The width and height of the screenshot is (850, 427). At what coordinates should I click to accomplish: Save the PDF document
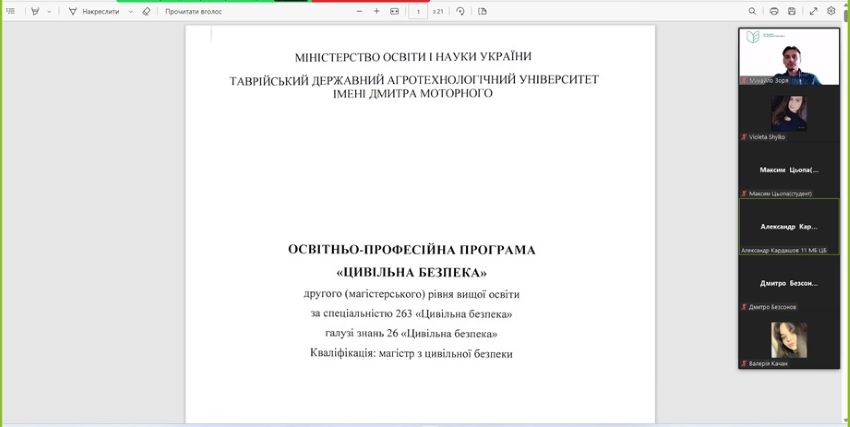point(791,11)
